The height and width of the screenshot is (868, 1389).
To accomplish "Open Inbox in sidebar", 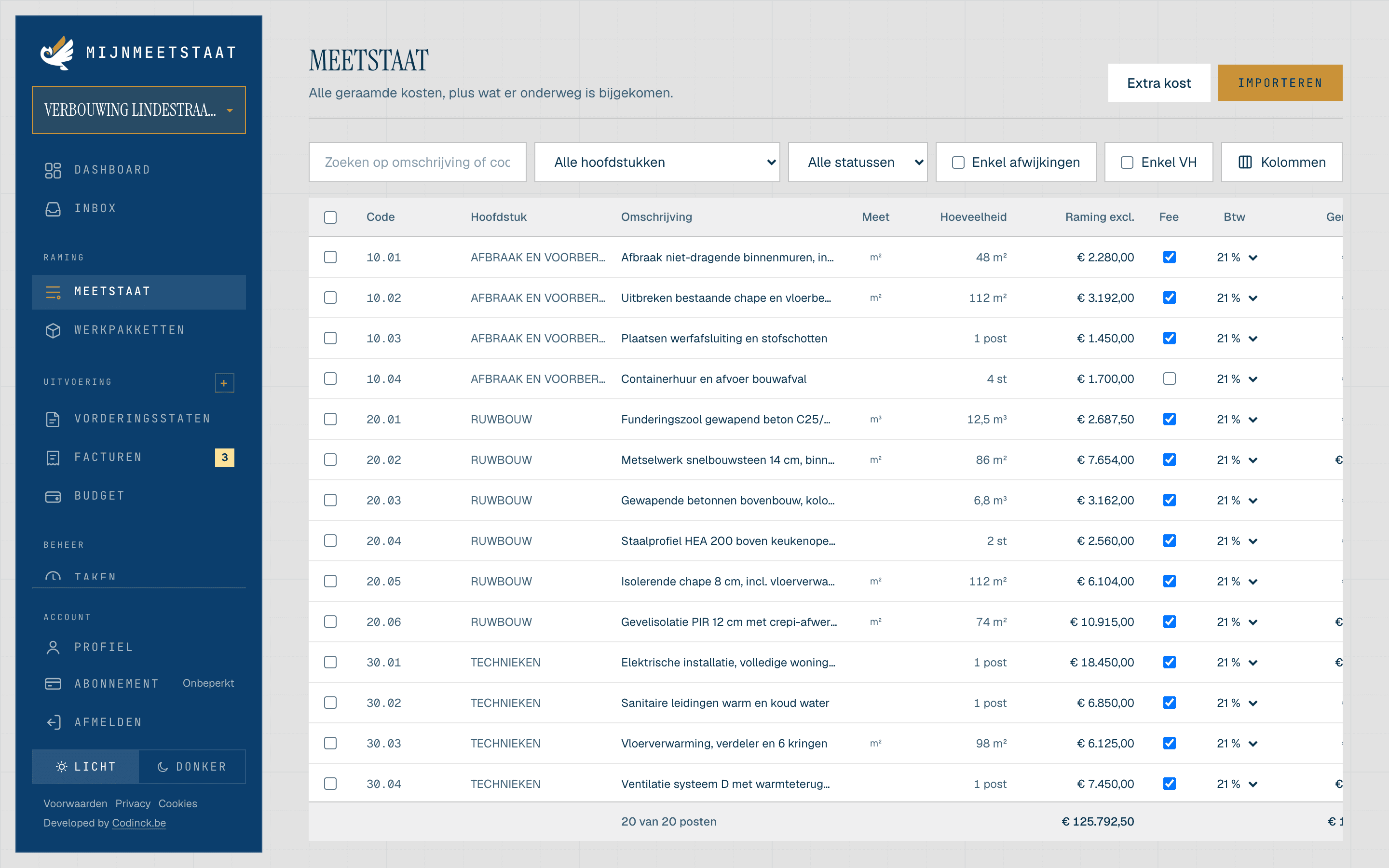I will (139, 209).
